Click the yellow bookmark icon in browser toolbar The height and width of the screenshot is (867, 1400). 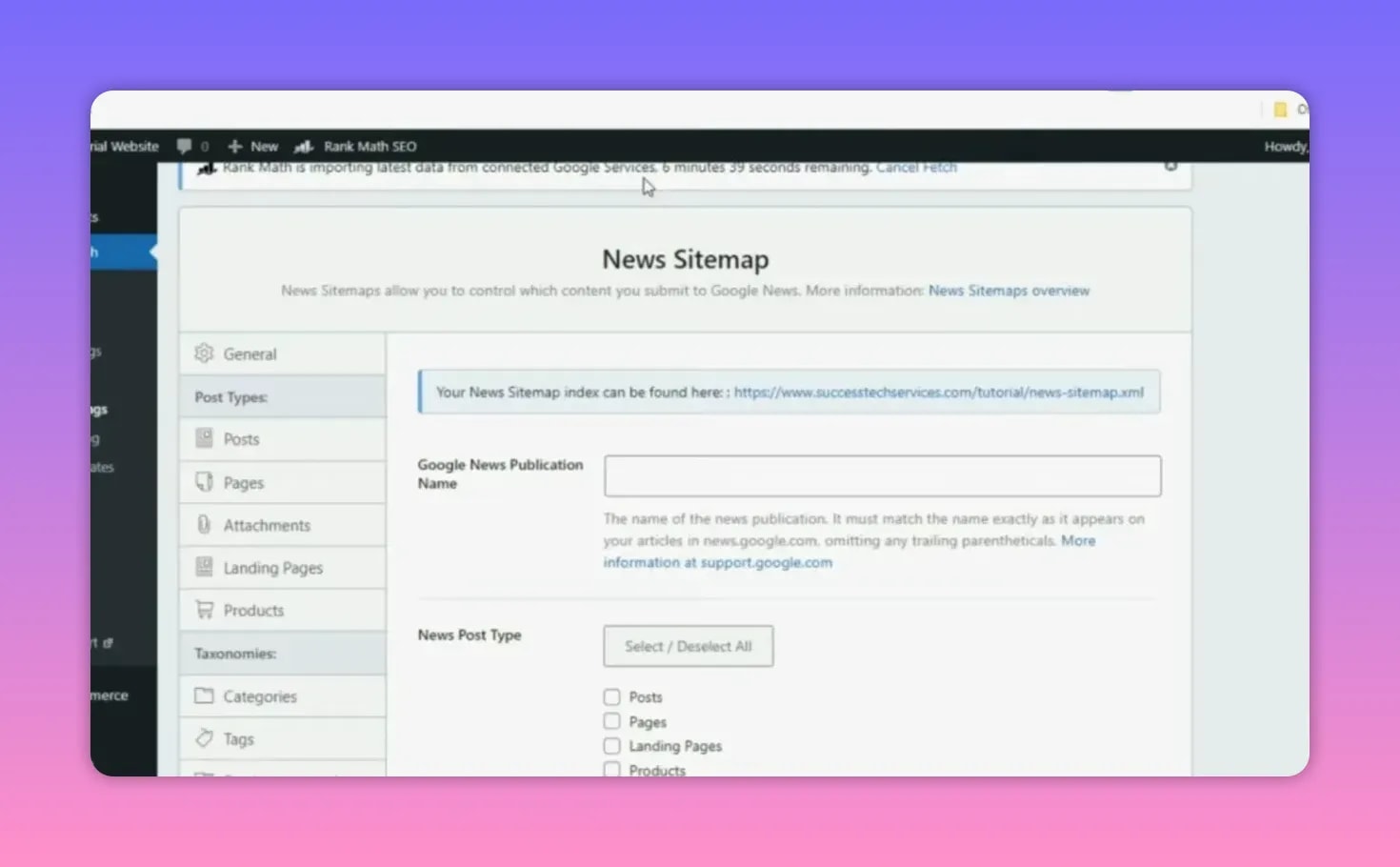click(1279, 110)
